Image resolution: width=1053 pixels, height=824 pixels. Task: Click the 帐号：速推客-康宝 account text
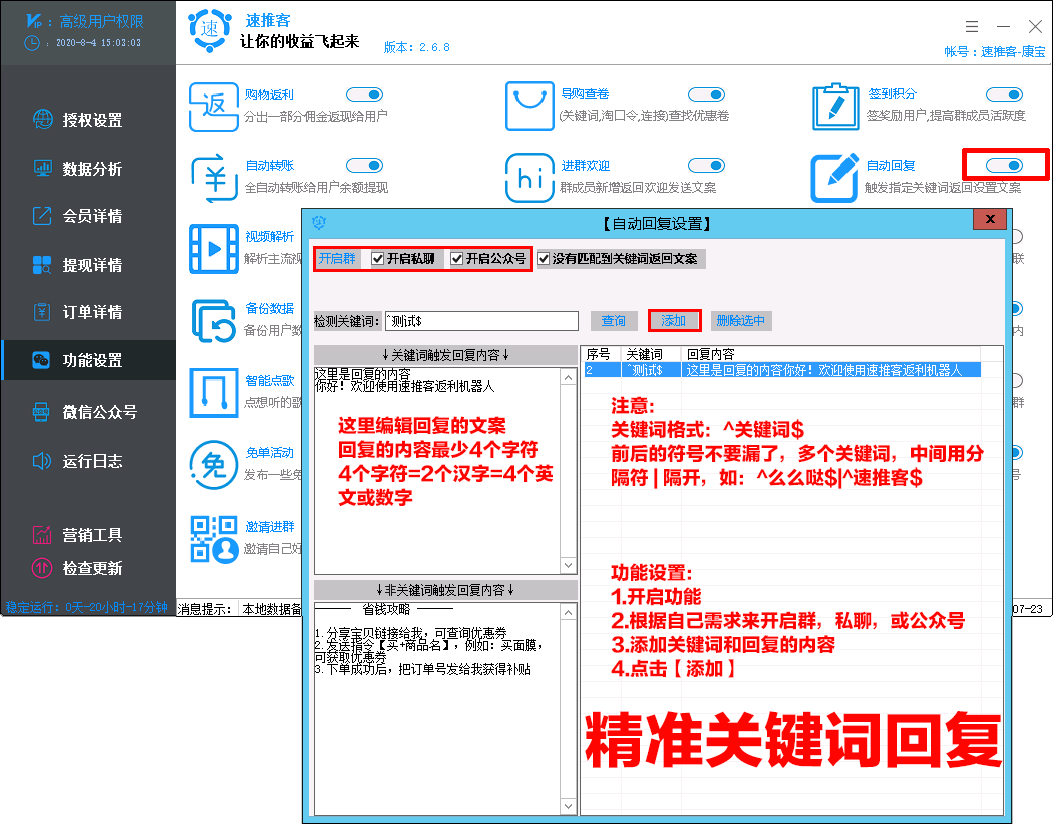point(995,52)
